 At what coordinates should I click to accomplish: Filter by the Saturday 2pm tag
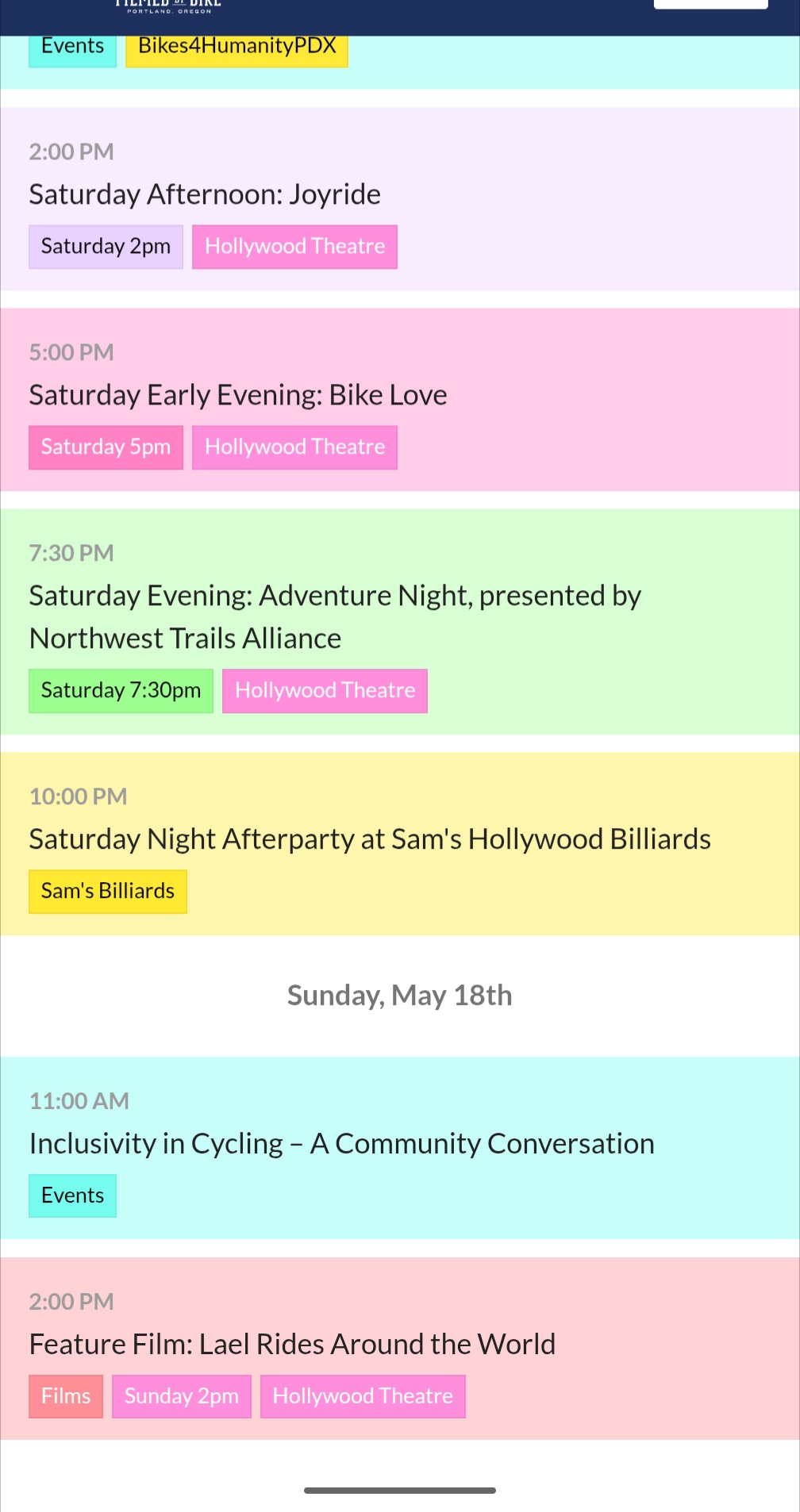106,247
